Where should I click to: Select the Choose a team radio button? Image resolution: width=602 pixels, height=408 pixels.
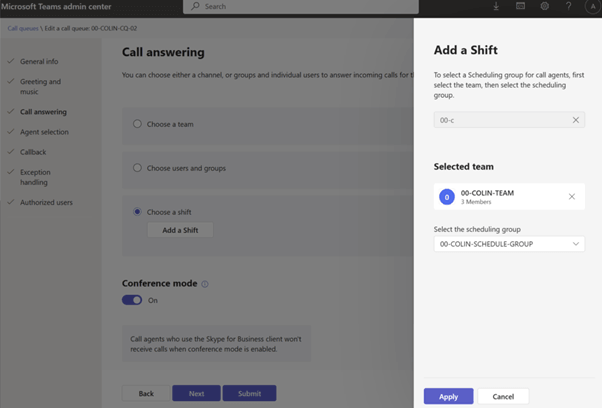138,124
